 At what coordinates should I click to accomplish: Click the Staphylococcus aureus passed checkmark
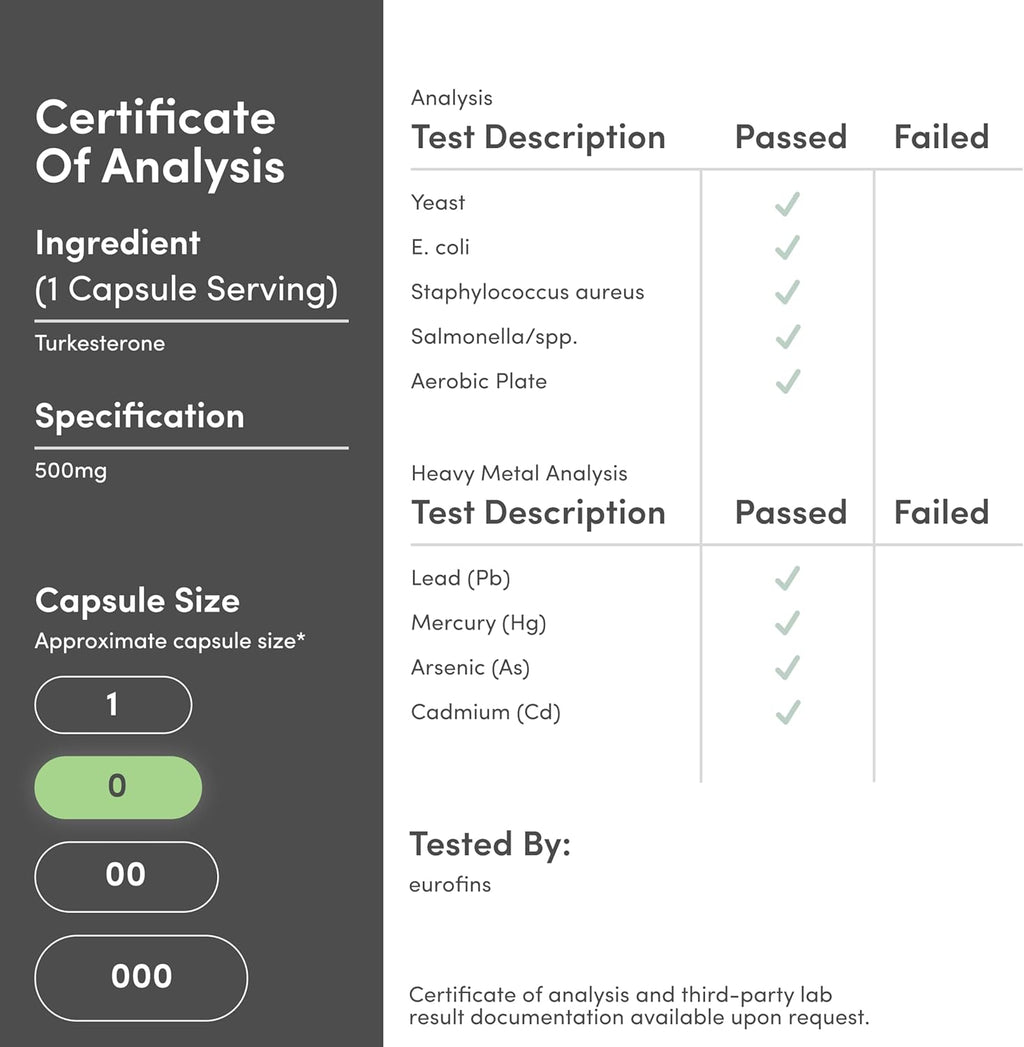(787, 292)
